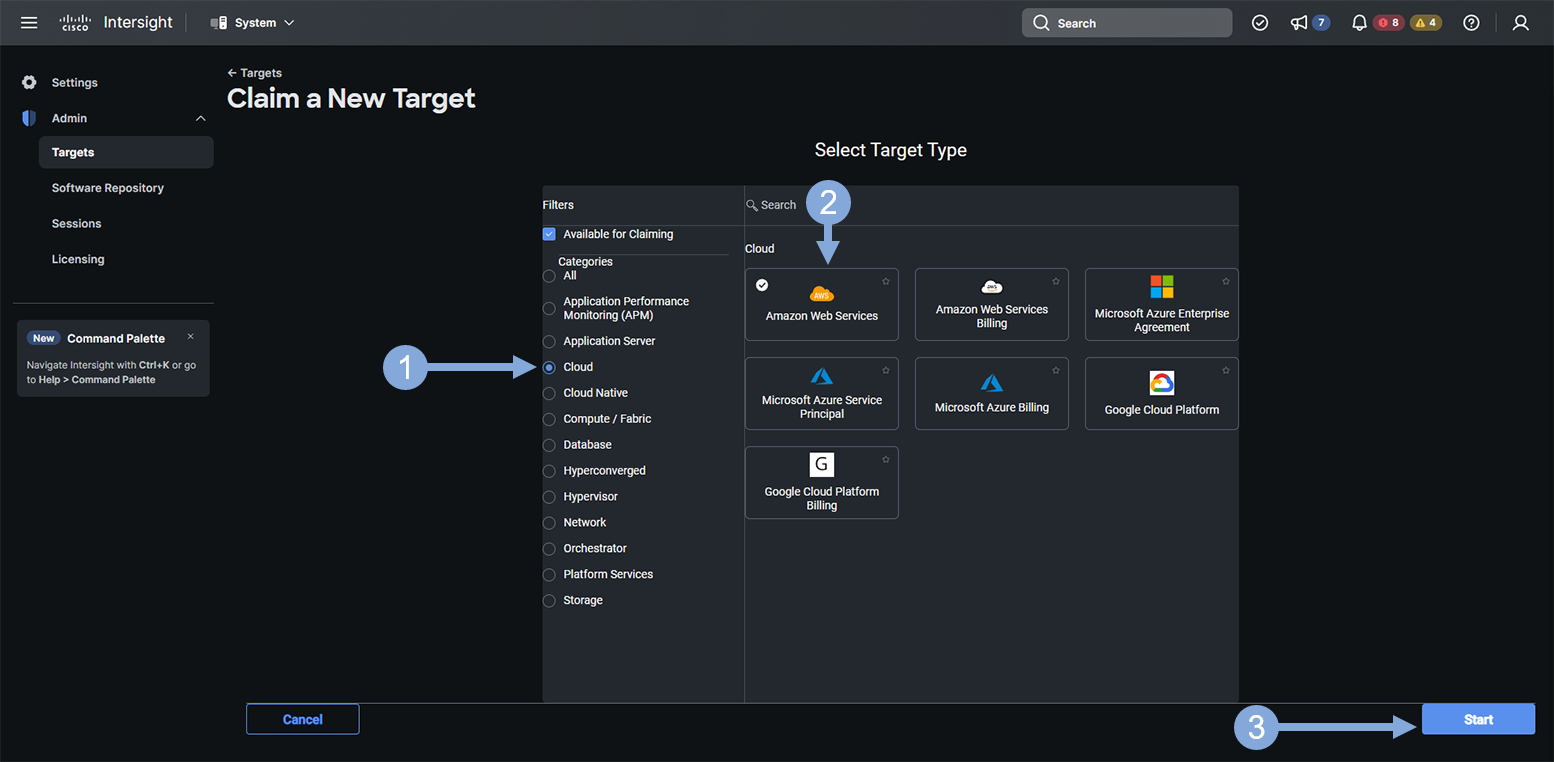Favorite Amazon Web Services with star
The width and height of the screenshot is (1554, 762).
point(886,282)
